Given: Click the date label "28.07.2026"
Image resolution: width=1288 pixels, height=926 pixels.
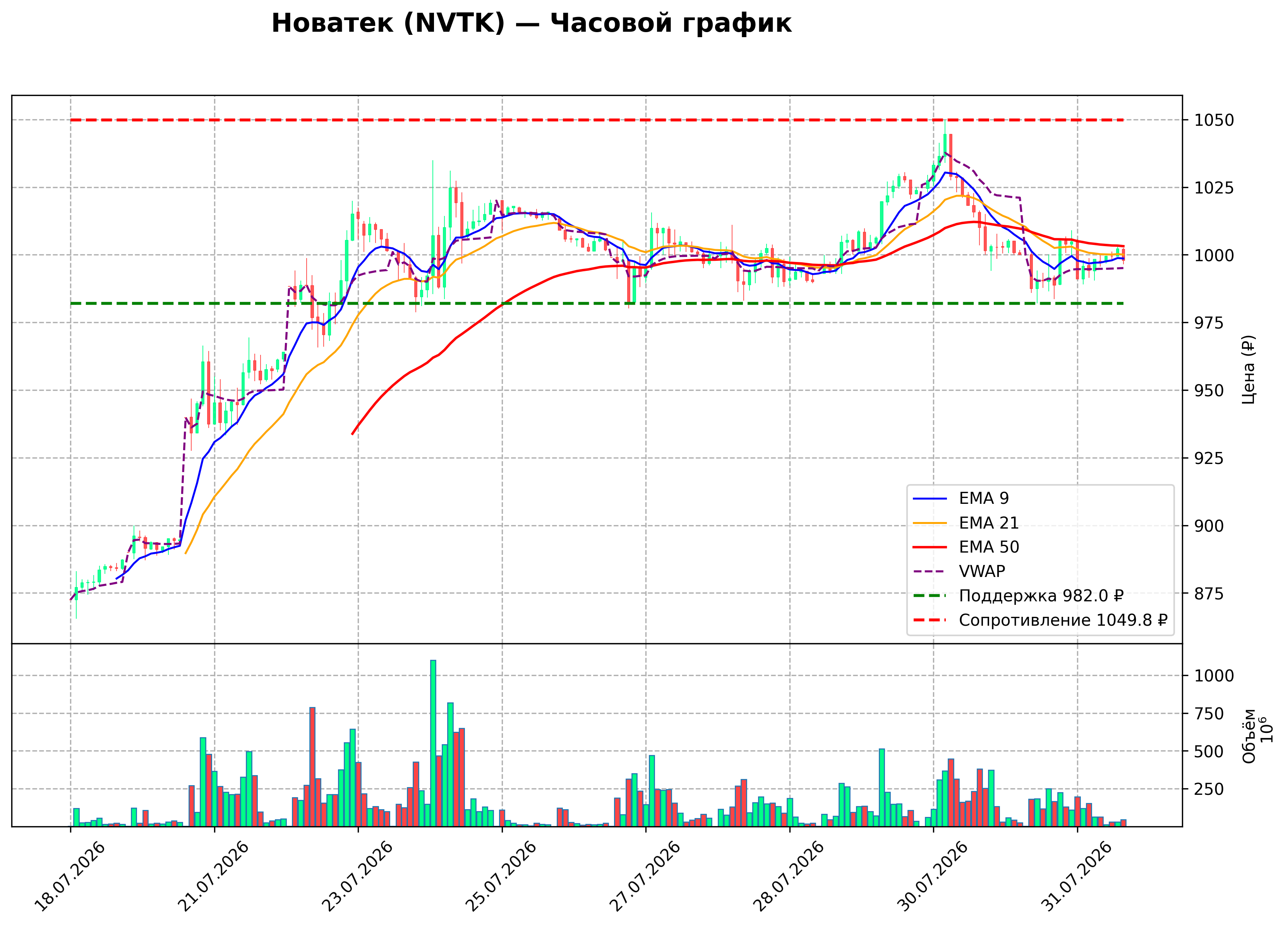Looking at the screenshot, I should [789, 876].
